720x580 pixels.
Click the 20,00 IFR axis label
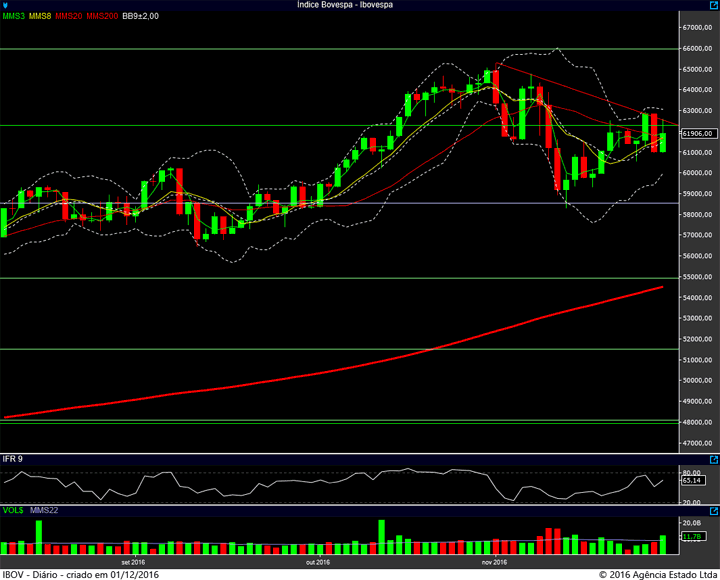(x=692, y=502)
